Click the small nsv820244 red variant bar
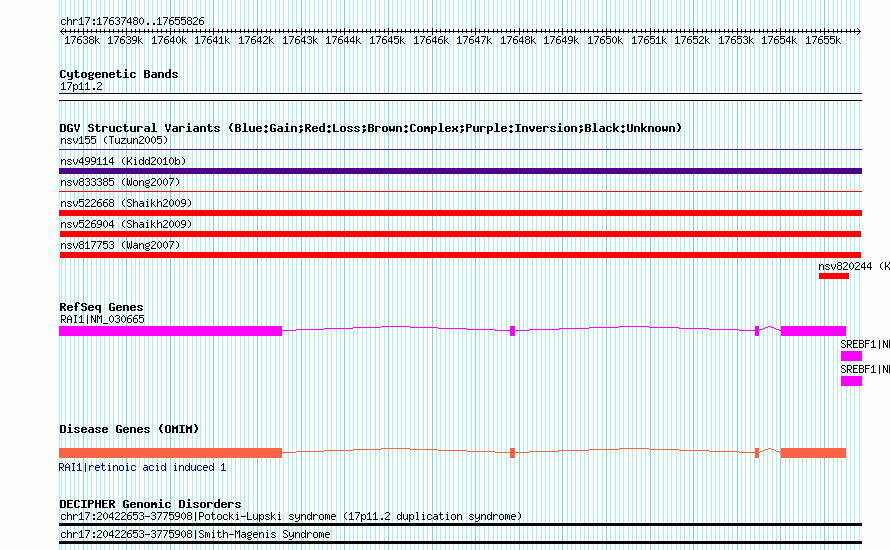This screenshot has height=550, width=890. [x=834, y=276]
